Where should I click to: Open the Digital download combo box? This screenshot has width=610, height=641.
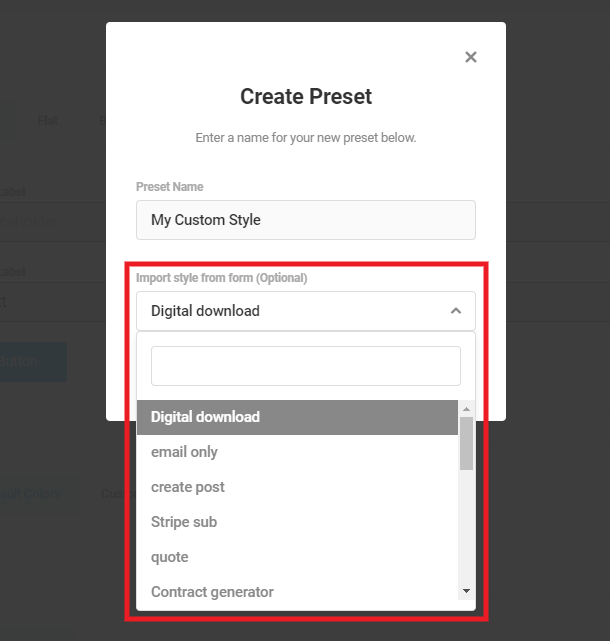click(x=305, y=311)
